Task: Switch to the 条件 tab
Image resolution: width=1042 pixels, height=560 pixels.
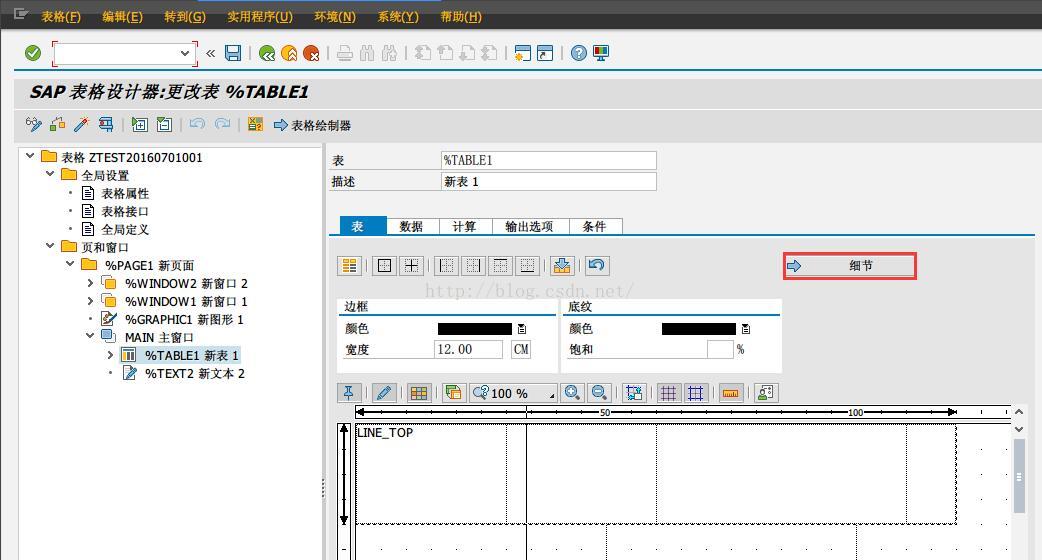Action: point(595,227)
